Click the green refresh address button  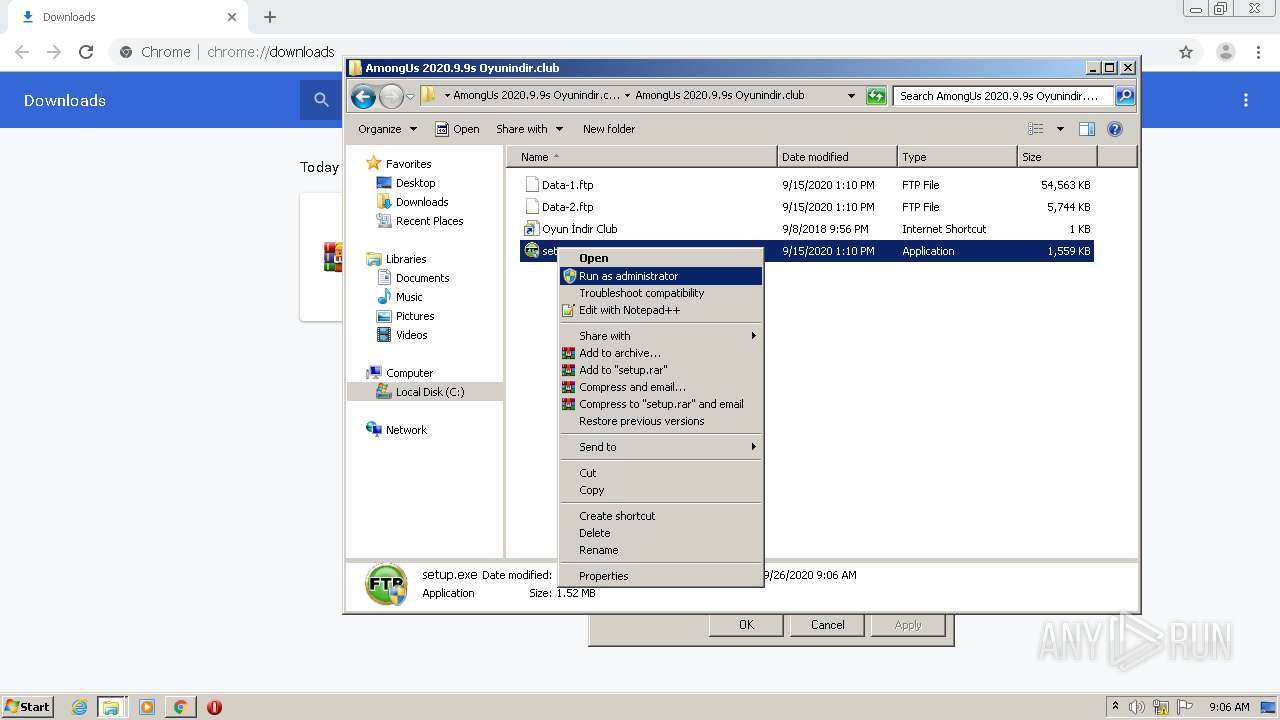tap(876, 96)
